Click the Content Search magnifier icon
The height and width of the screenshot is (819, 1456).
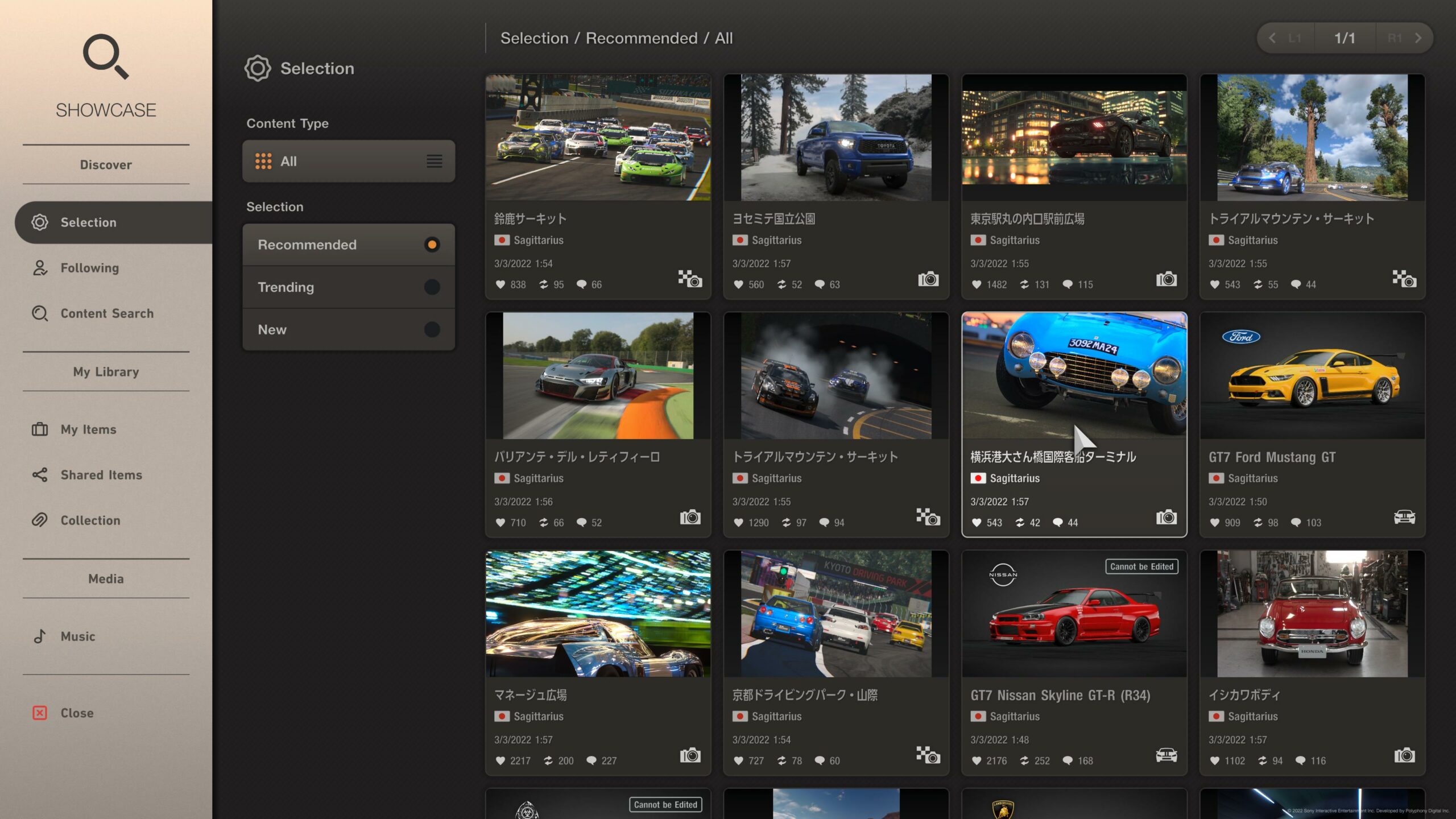pyautogui.click(x=40, y=313)
